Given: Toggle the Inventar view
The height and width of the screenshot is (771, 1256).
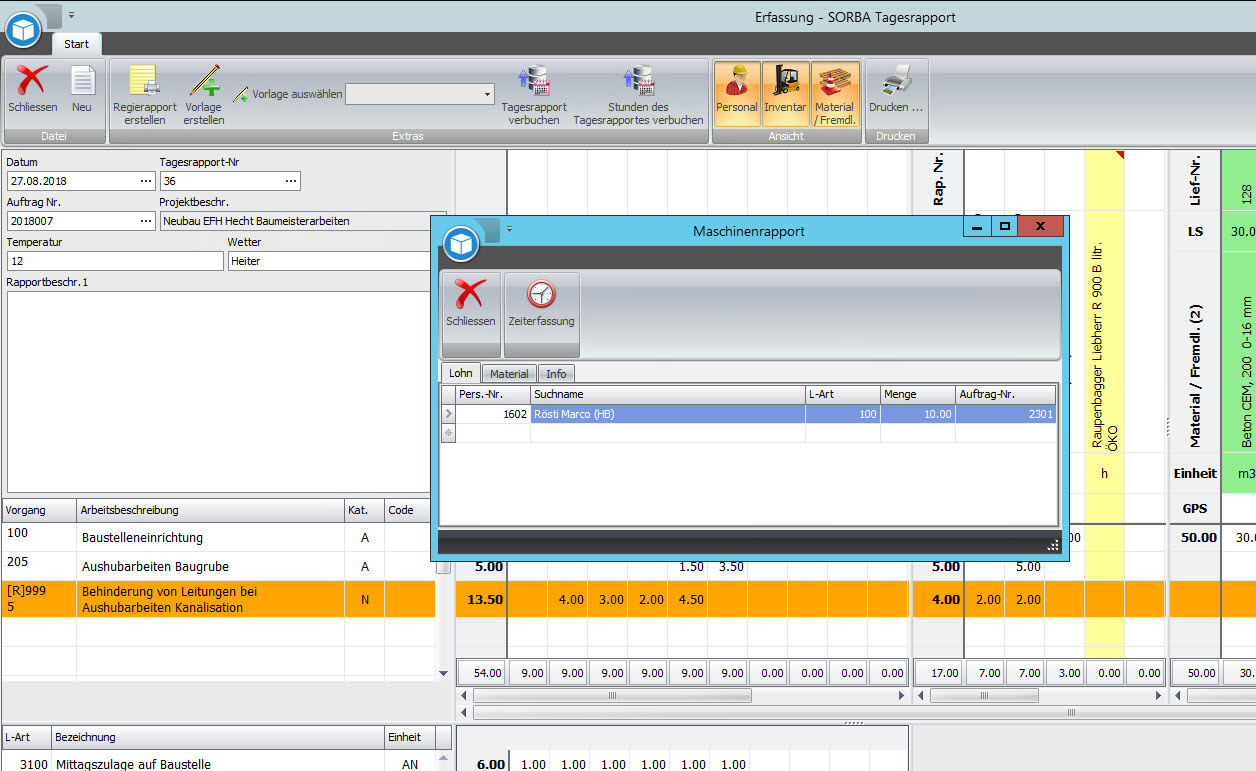Looking at the screenshot, I should click(785, 94).
